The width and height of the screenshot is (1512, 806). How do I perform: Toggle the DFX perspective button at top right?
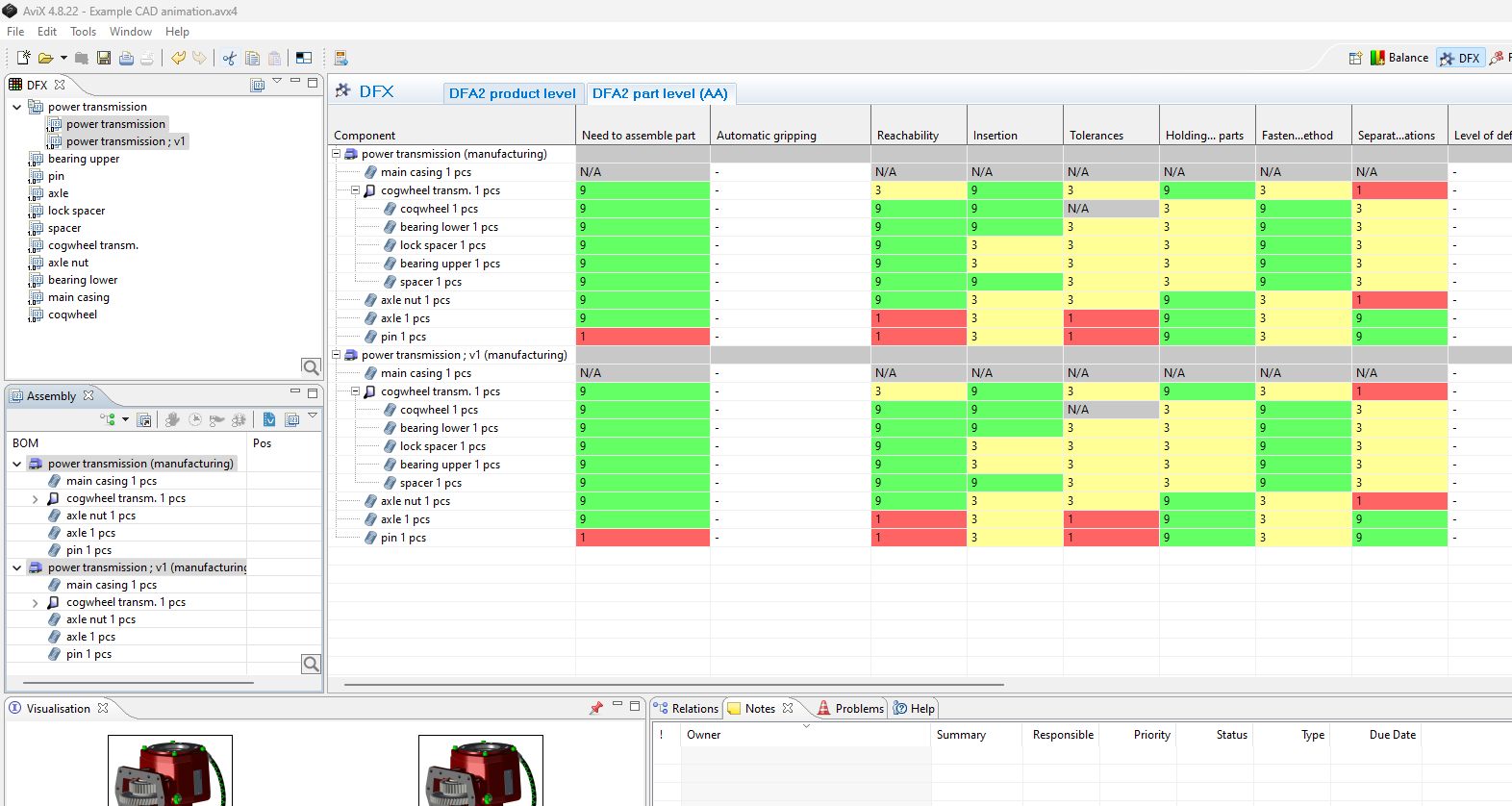1460,58
